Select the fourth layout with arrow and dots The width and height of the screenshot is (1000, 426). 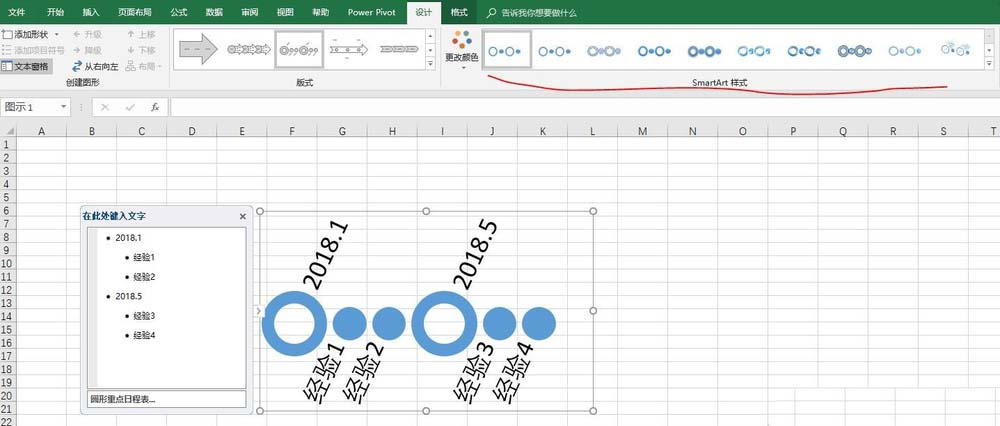(x=349, y=50)
